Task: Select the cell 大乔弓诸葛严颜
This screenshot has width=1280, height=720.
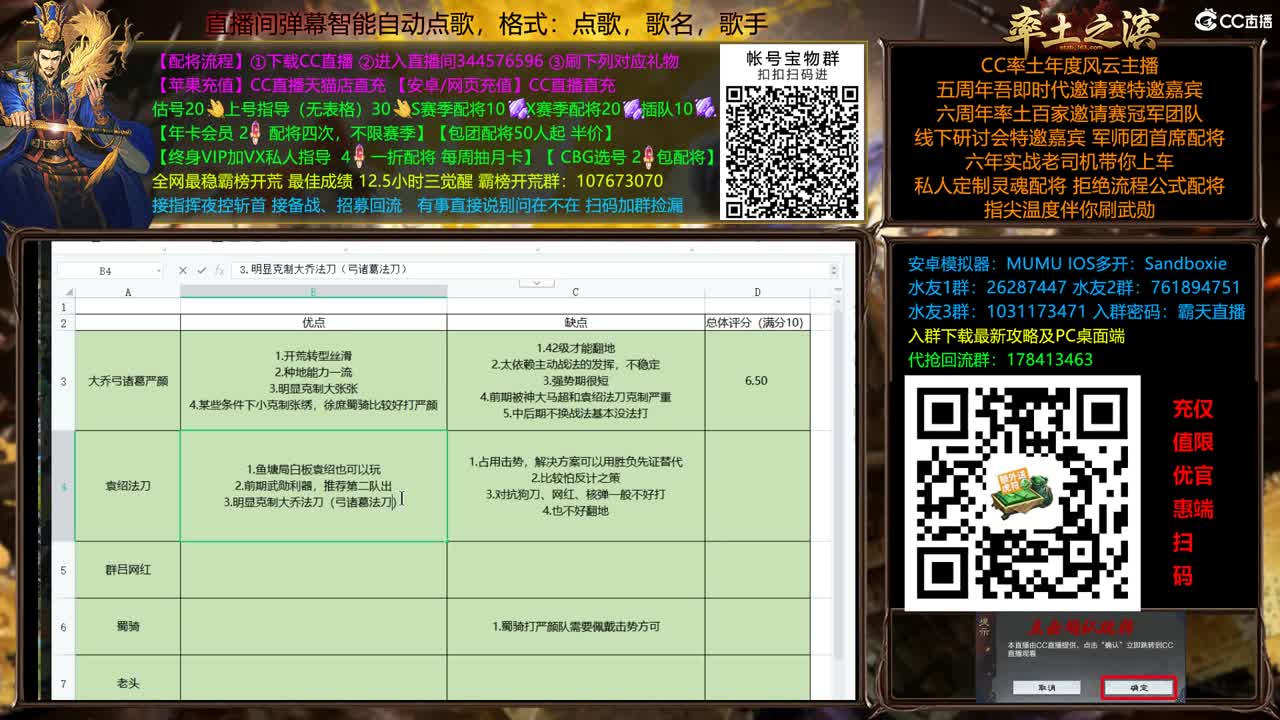Action: [x=127, y=381]
